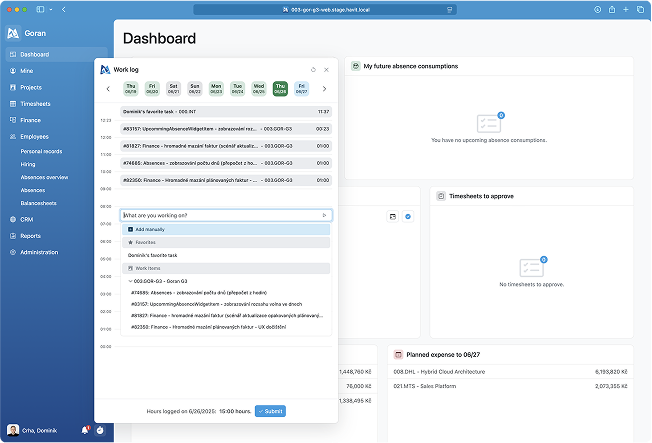Select Thu 06/19 day tab
The width and height of the screenshot is (652, 443).
click(x=131, y=89)
